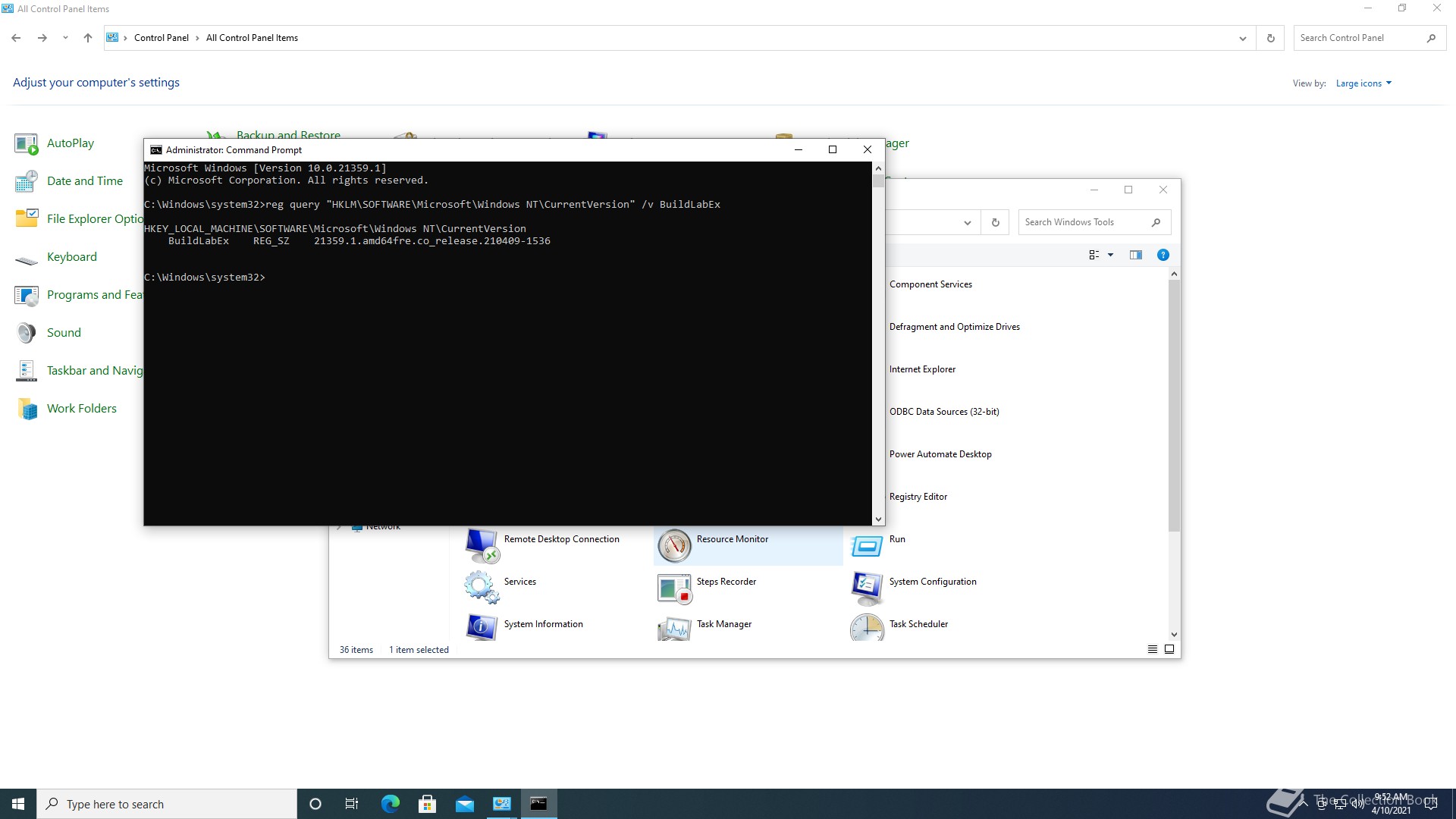Open Microsoft Store from the taskbar
Image resolution: width=1456 pixels, height=819 pixels.
[x=427, y=804]
